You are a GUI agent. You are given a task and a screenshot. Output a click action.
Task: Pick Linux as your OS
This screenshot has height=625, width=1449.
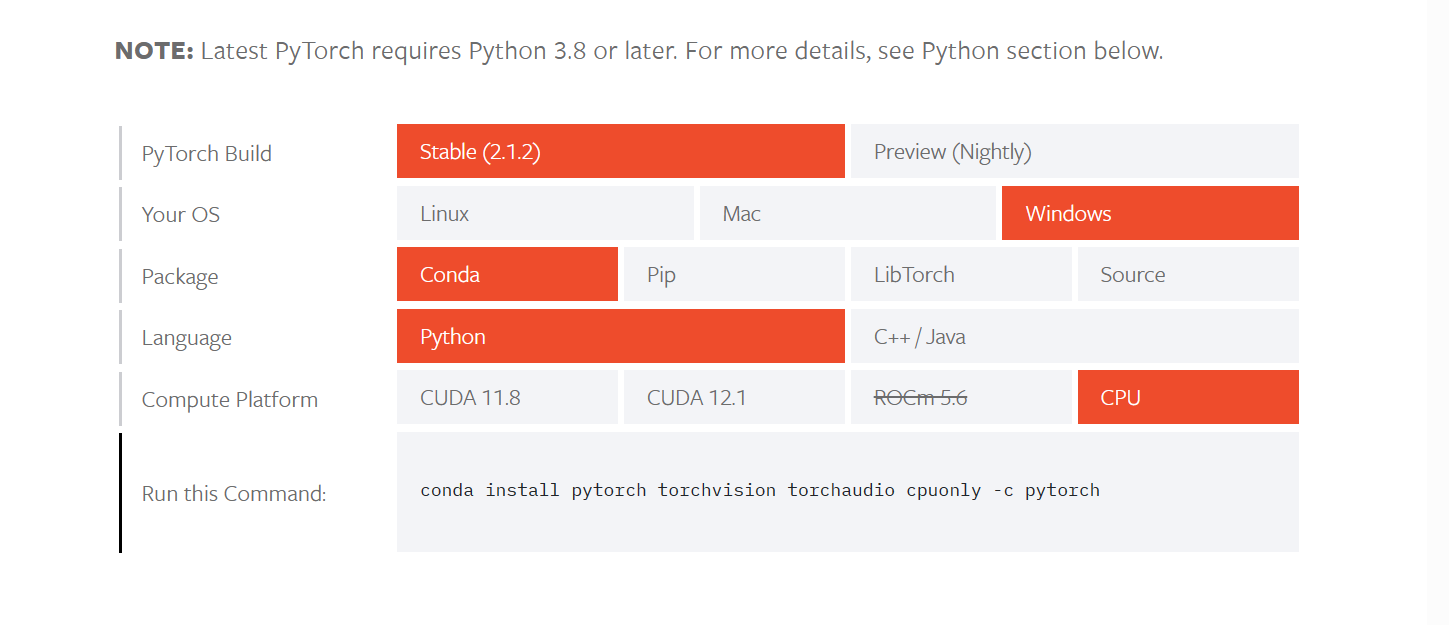545,213
